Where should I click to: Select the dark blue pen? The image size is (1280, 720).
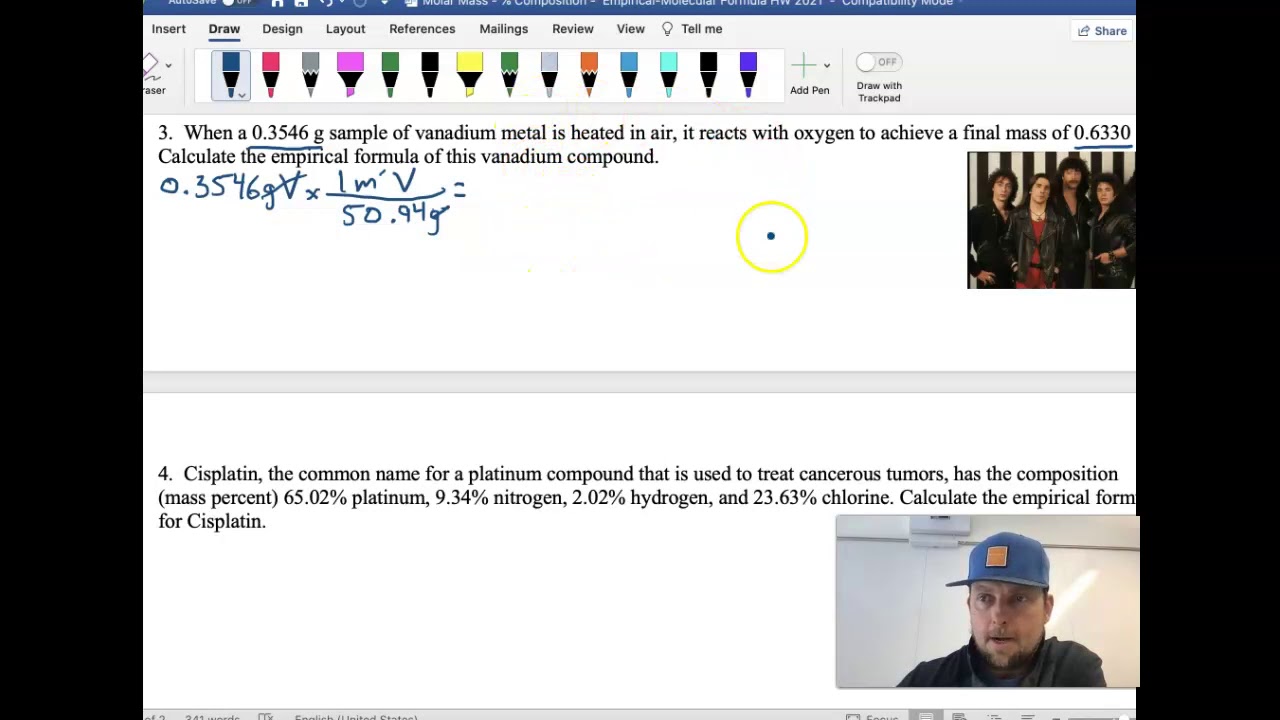click(231, 75)
